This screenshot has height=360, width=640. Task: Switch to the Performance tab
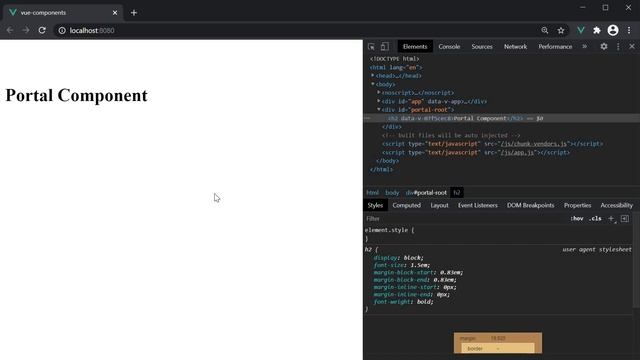[555, 47]
